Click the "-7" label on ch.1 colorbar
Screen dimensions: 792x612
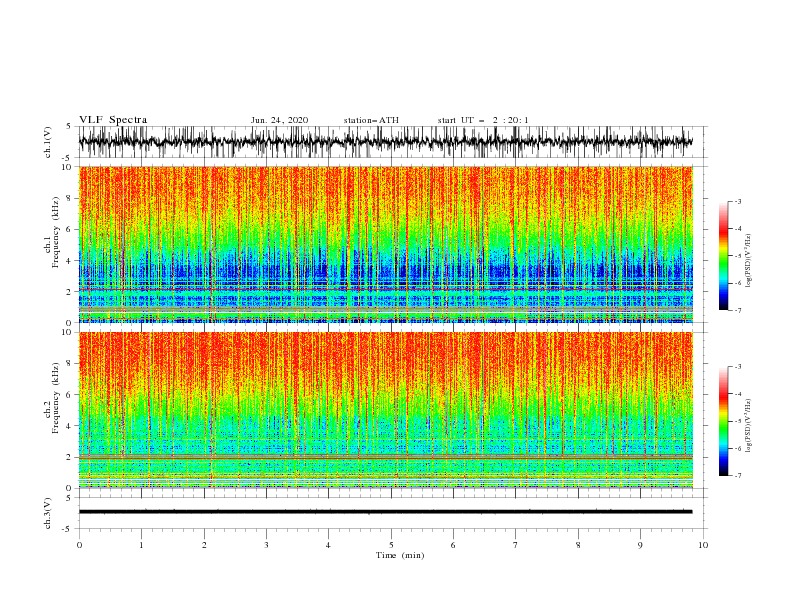coord(737,310)
